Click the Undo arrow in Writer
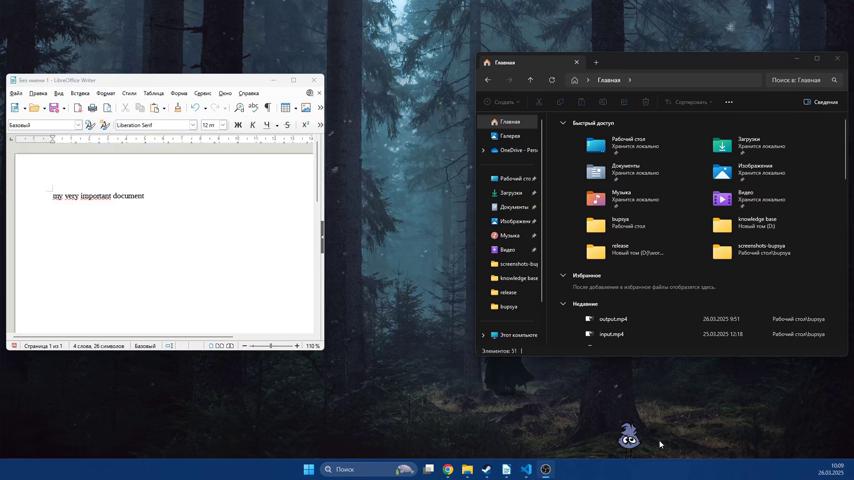The height and width of the screenshot is (480, 854). click(x=196, y=108)
